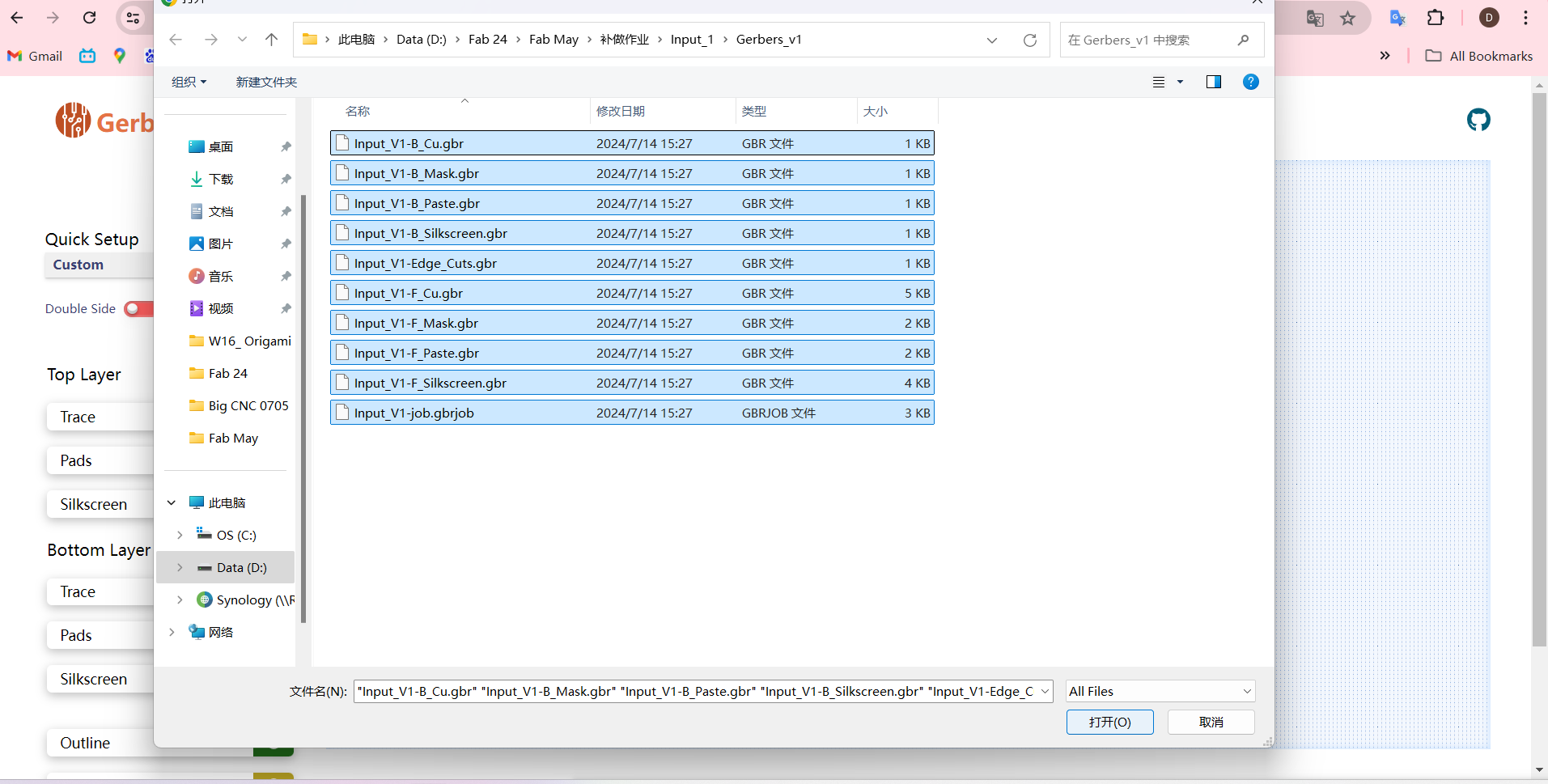Expand Synology network drive node
Screen dimensions: 1548x784
[180, 600]
